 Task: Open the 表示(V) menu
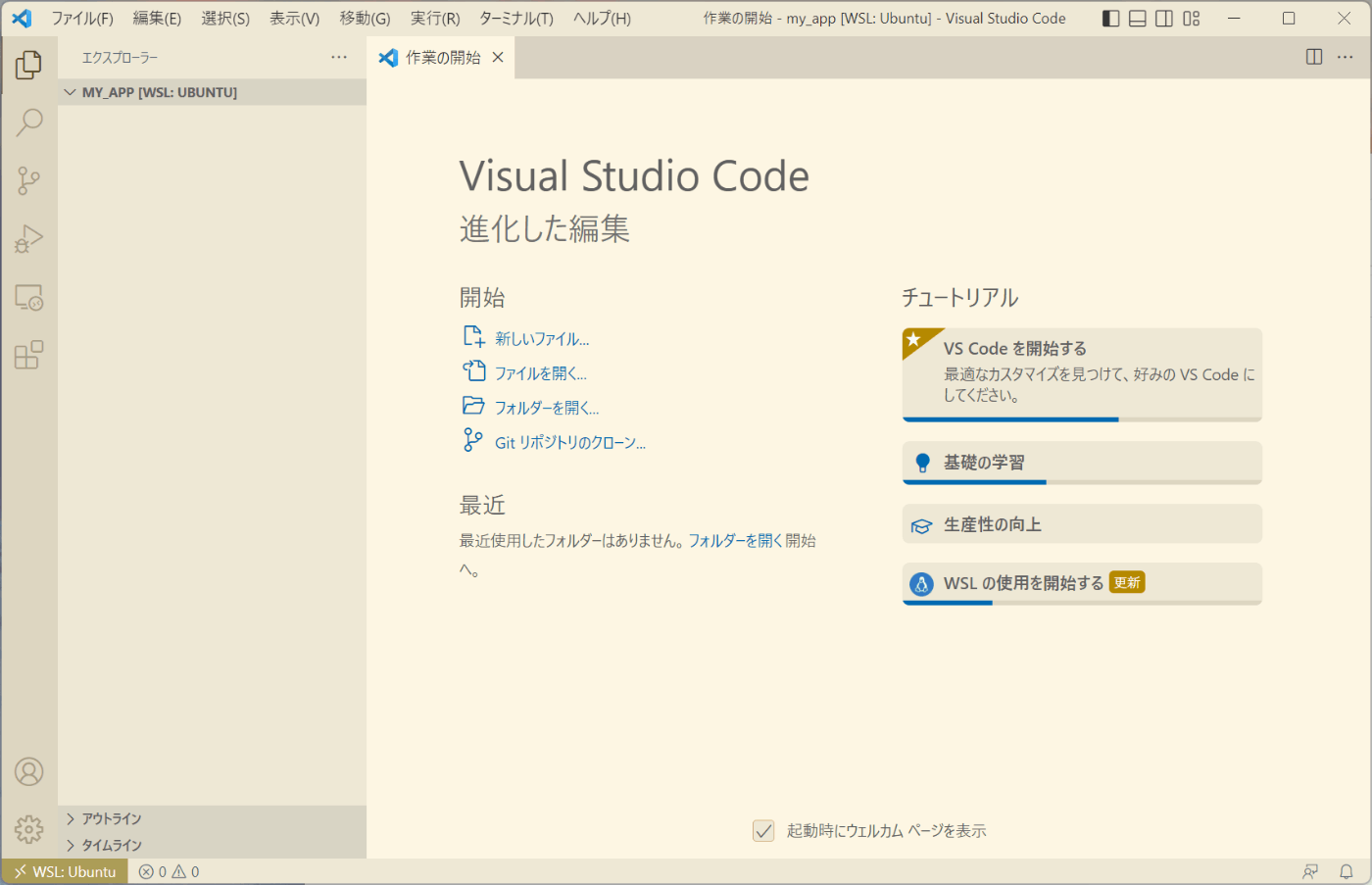tap(295, 19)
